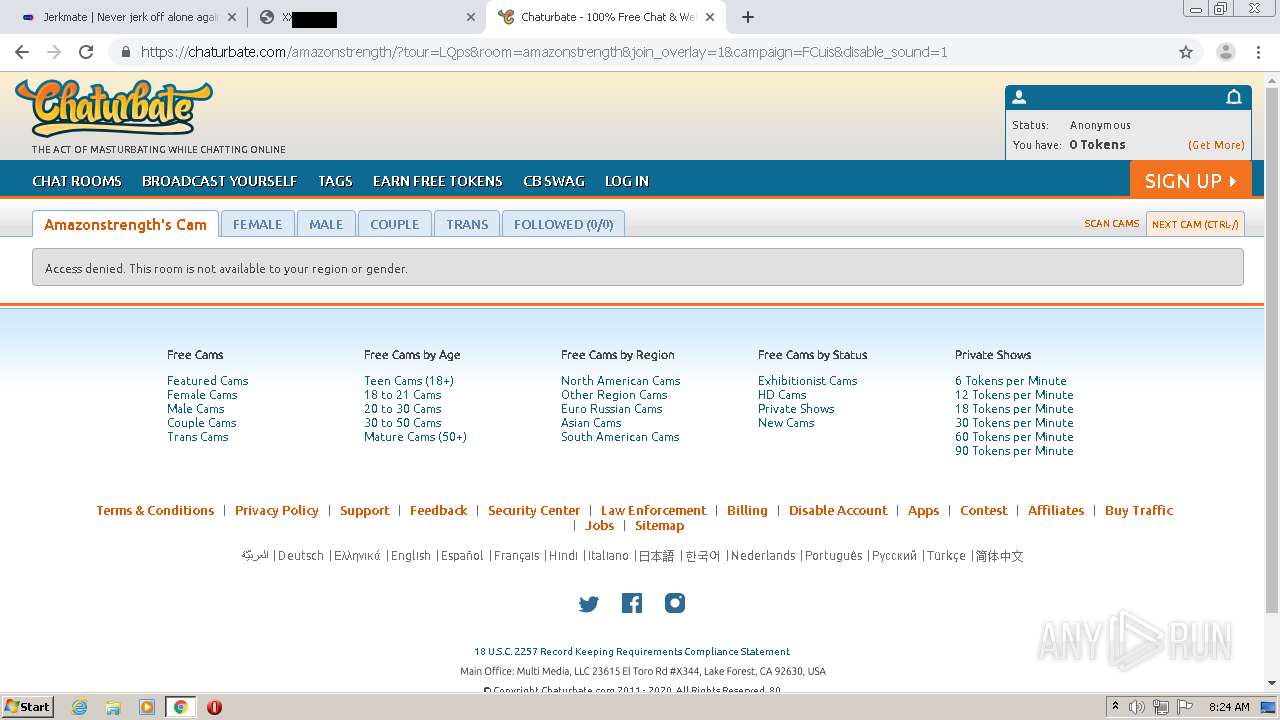
Task: Open the file explorer from the taskbar
Action: (113, 707)
